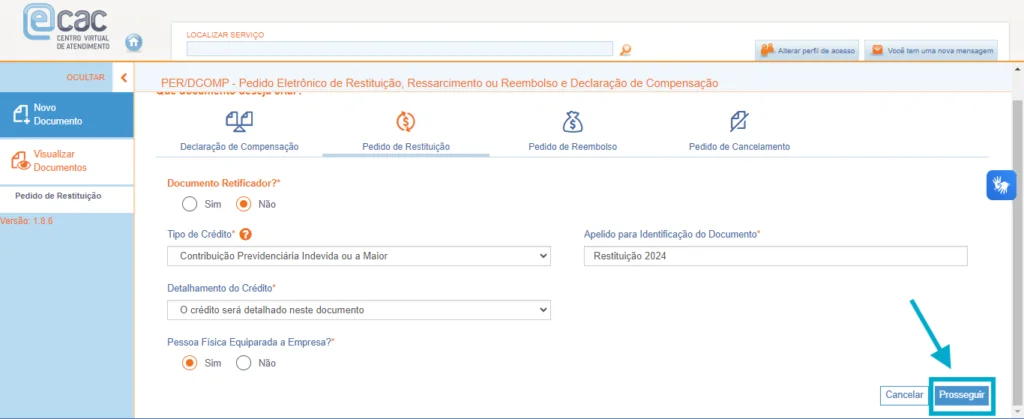Click the home icon beside e-CAC logo
Image resolution: width=1024 pixels, height=419 pixels.
(134, 42)
